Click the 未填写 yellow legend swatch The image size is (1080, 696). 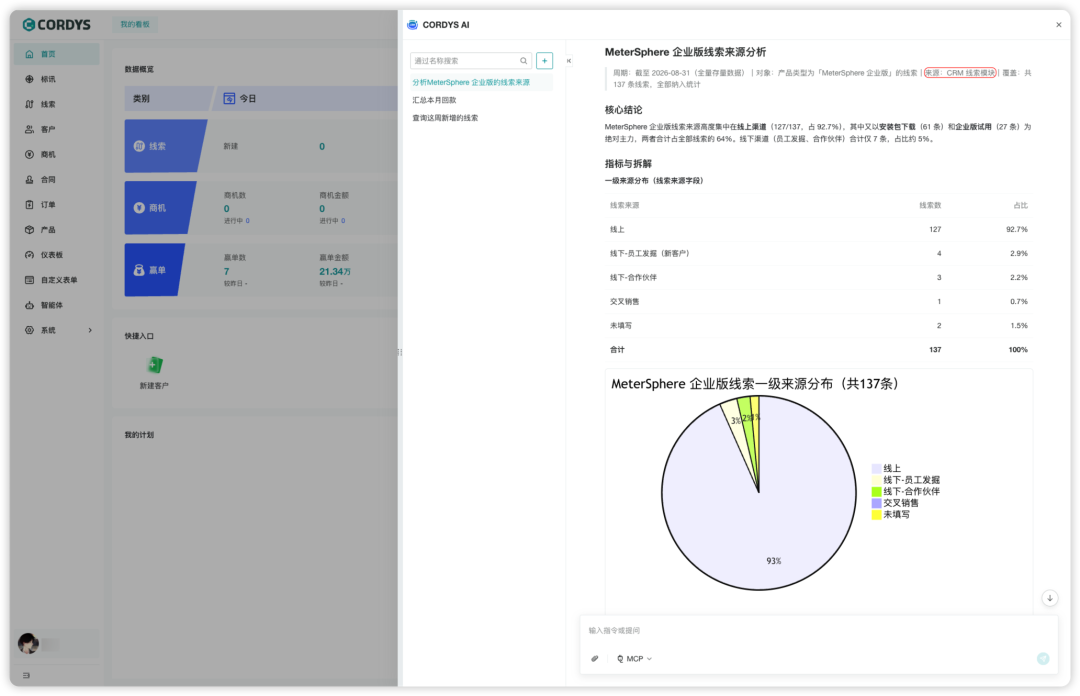(x=876, y=515)
